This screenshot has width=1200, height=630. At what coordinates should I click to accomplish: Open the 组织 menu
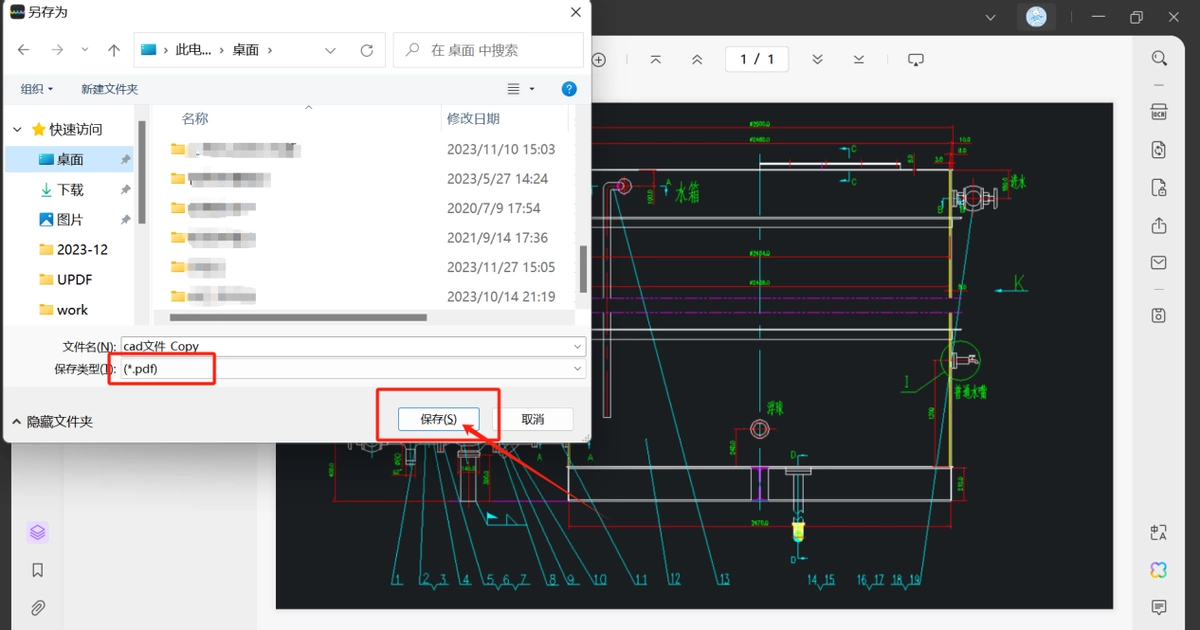click(37, 89)
